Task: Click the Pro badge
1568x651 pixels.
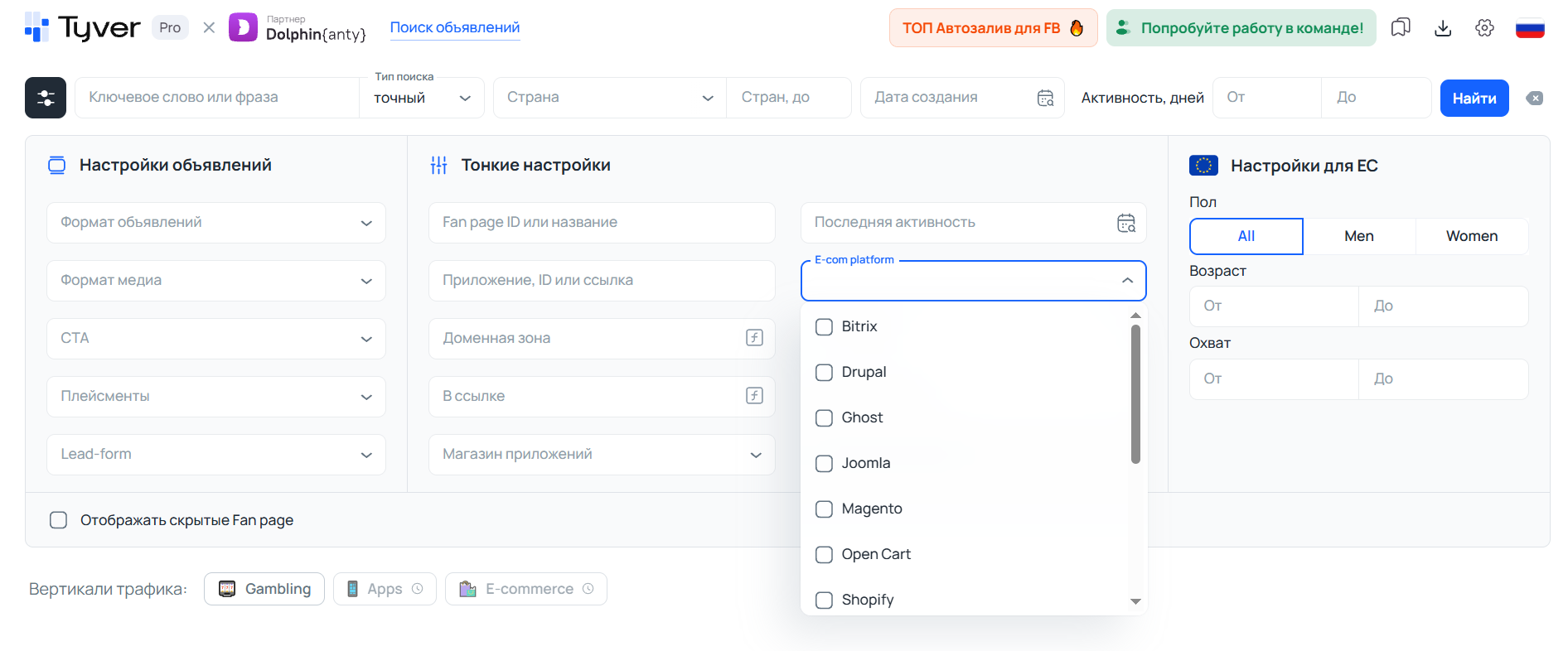Action: pyautogui.click(x=170, y=27)
